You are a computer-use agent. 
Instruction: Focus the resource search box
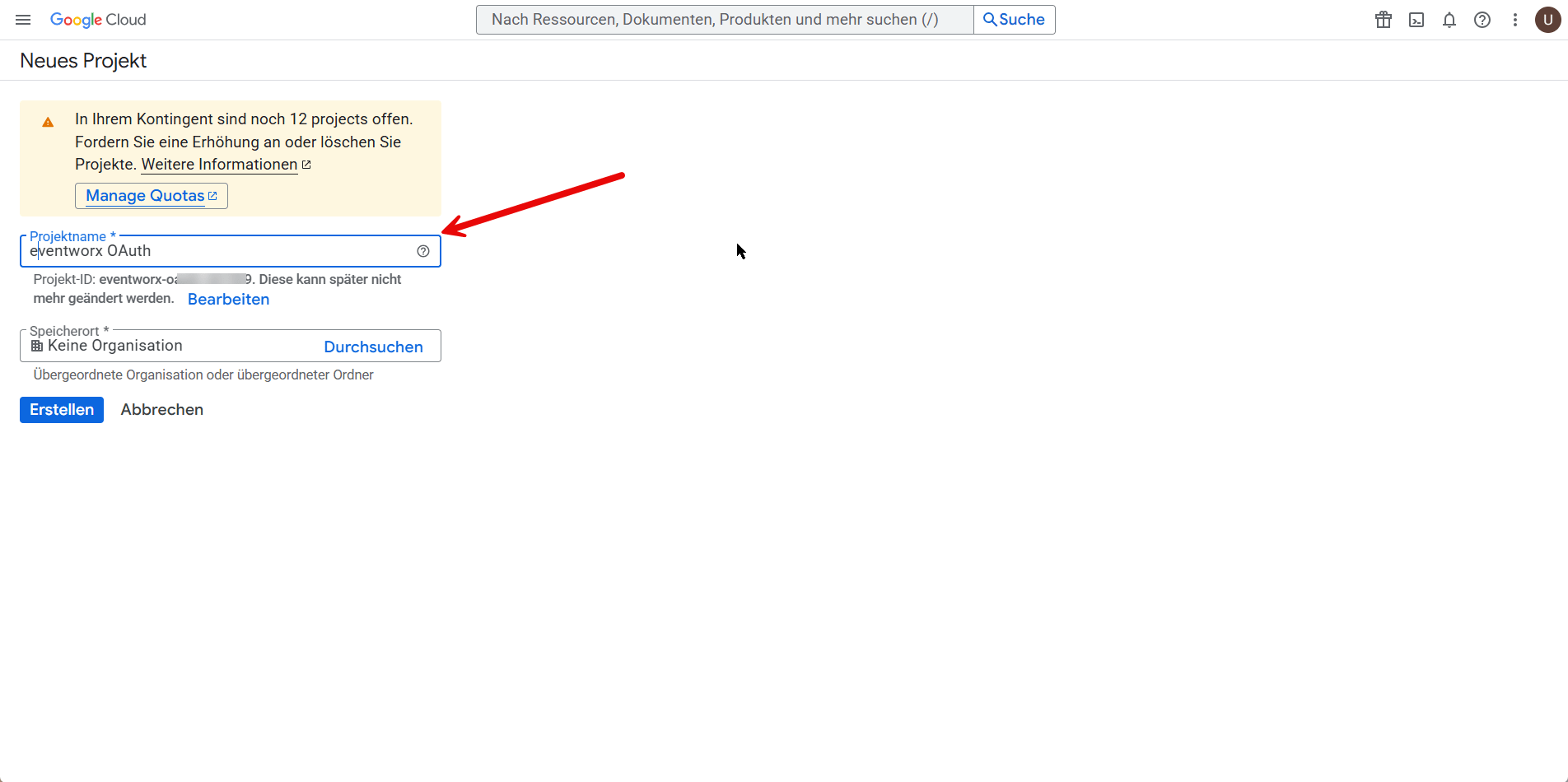pyautogui.click(x=725, y=20)
